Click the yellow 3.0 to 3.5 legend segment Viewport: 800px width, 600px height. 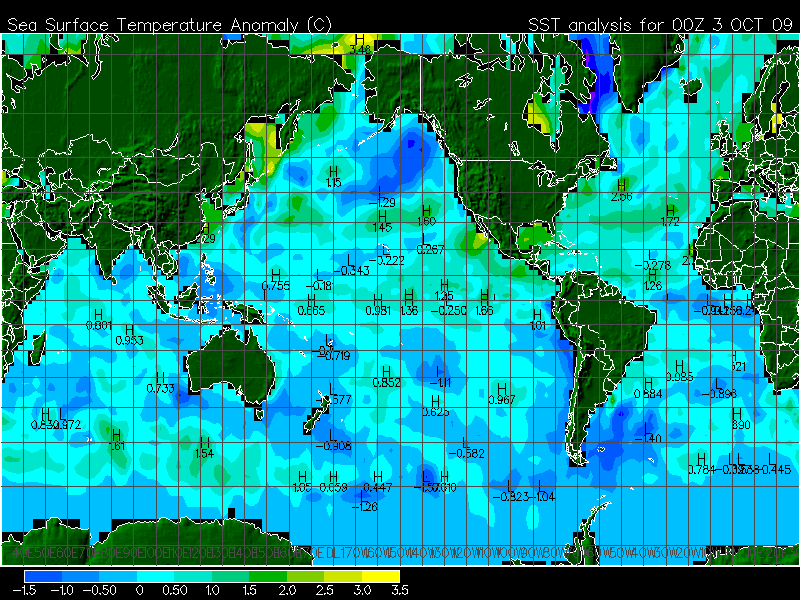point(381,577)
